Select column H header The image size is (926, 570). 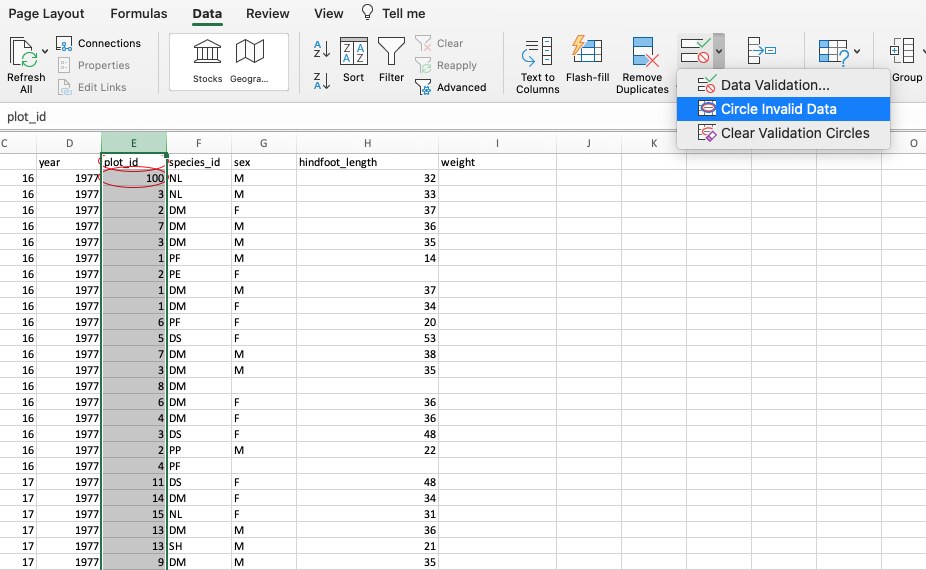[x=367, y=143]
